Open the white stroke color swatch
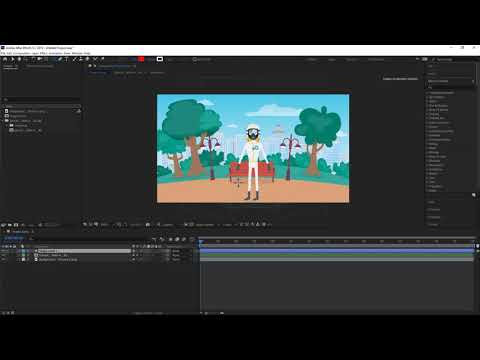 pyautogui.click(x=160, y=59)
